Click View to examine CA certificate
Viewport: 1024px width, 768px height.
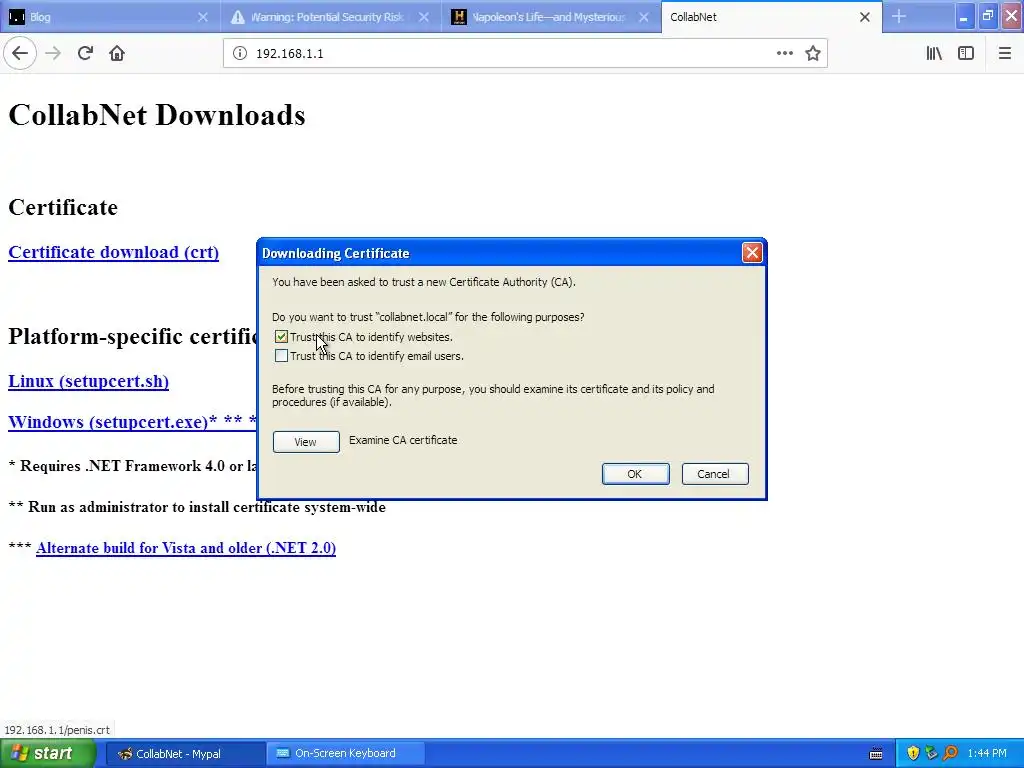pos(306,442)
